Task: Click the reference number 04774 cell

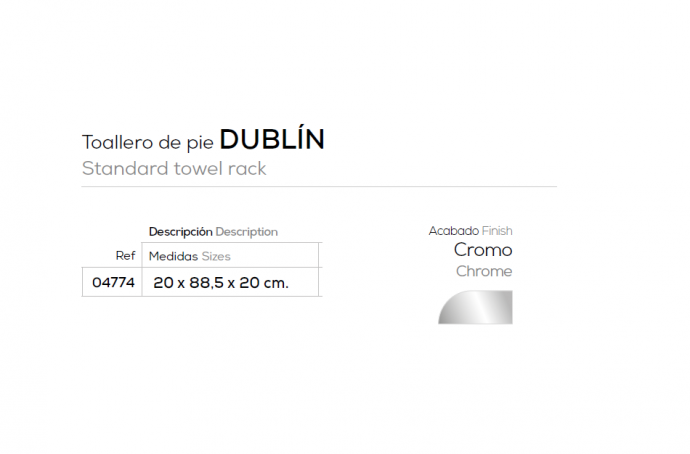Action: pos(112,282)
